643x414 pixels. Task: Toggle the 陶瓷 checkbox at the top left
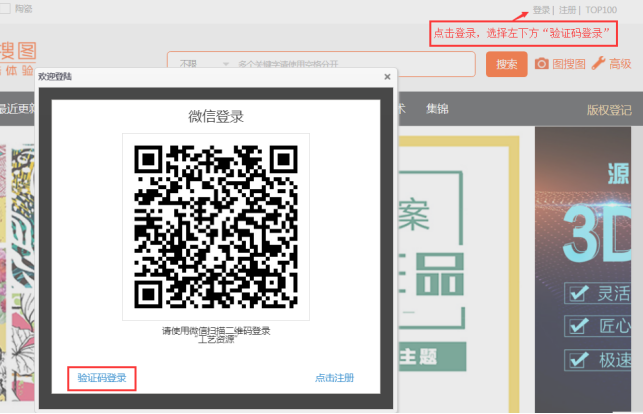point(5,9)
